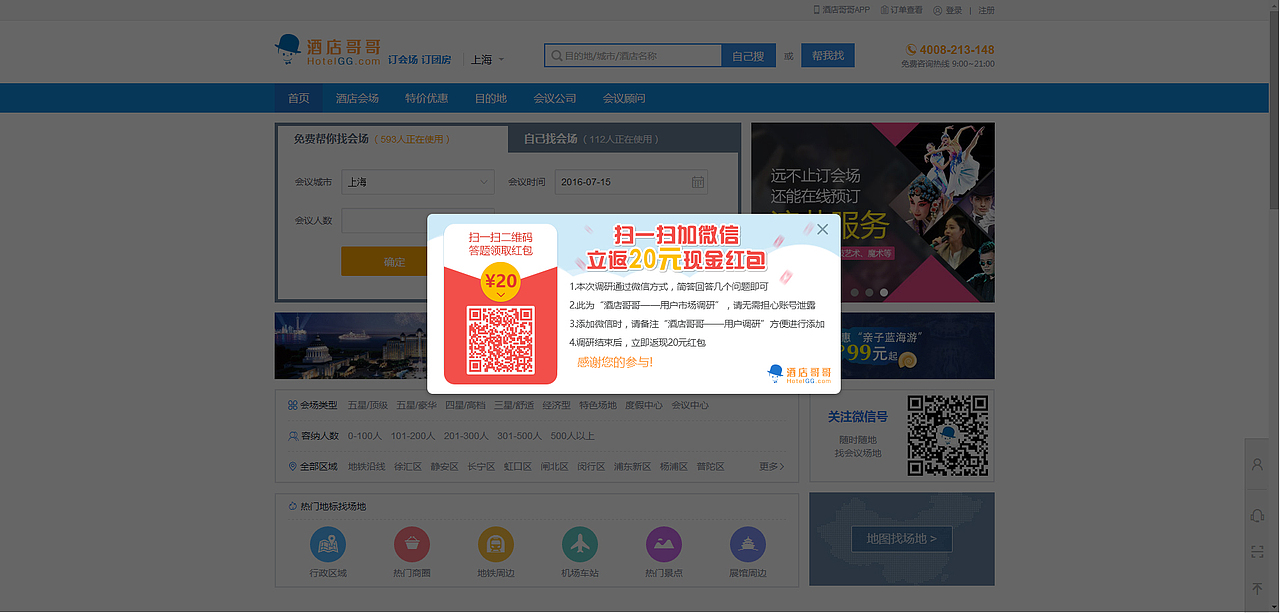1280x613 pixels.
Task: Click the 地图找场地 map button
Action: (x=902, y=539)
